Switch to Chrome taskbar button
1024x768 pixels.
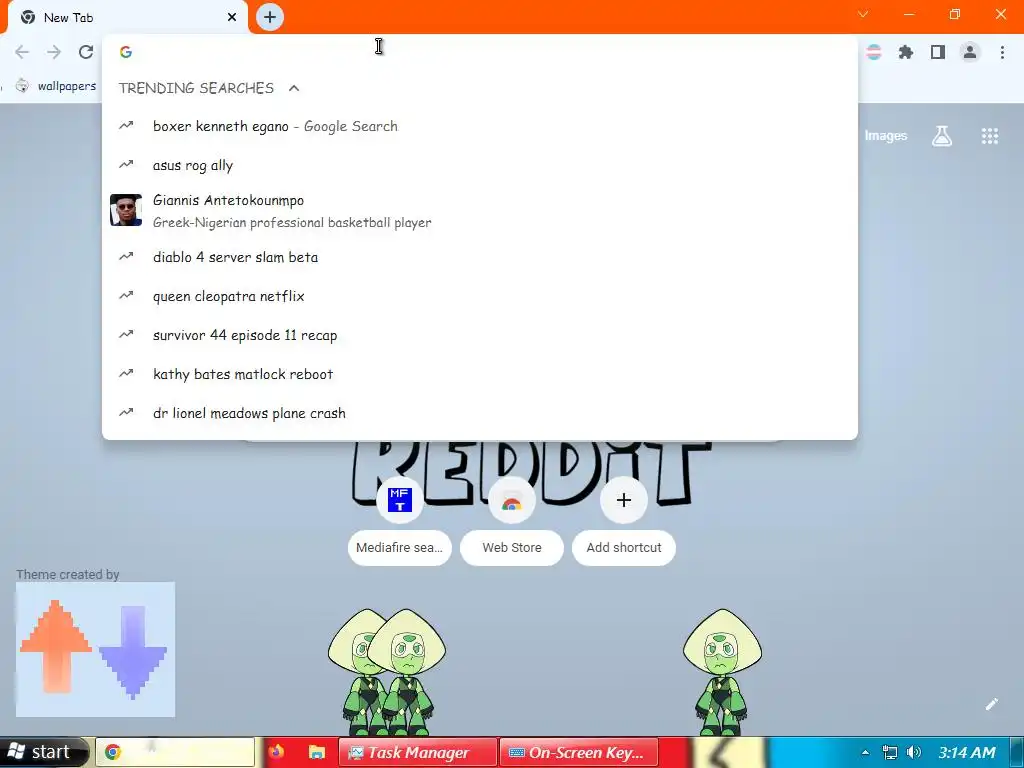[175, 752]
